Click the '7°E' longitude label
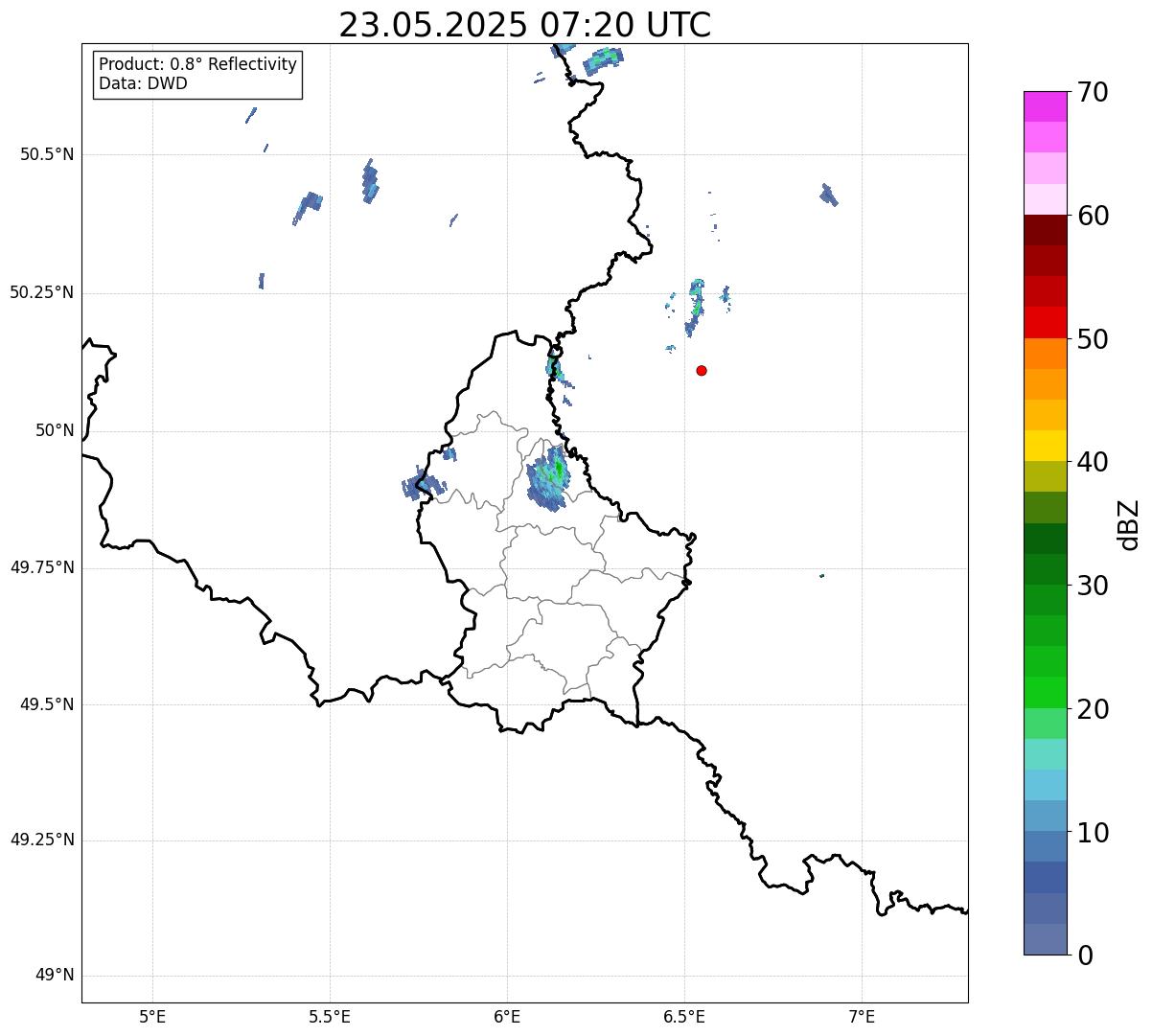The width and height of the screenshot is (1152, 1036). click(x=862, y=1016)
